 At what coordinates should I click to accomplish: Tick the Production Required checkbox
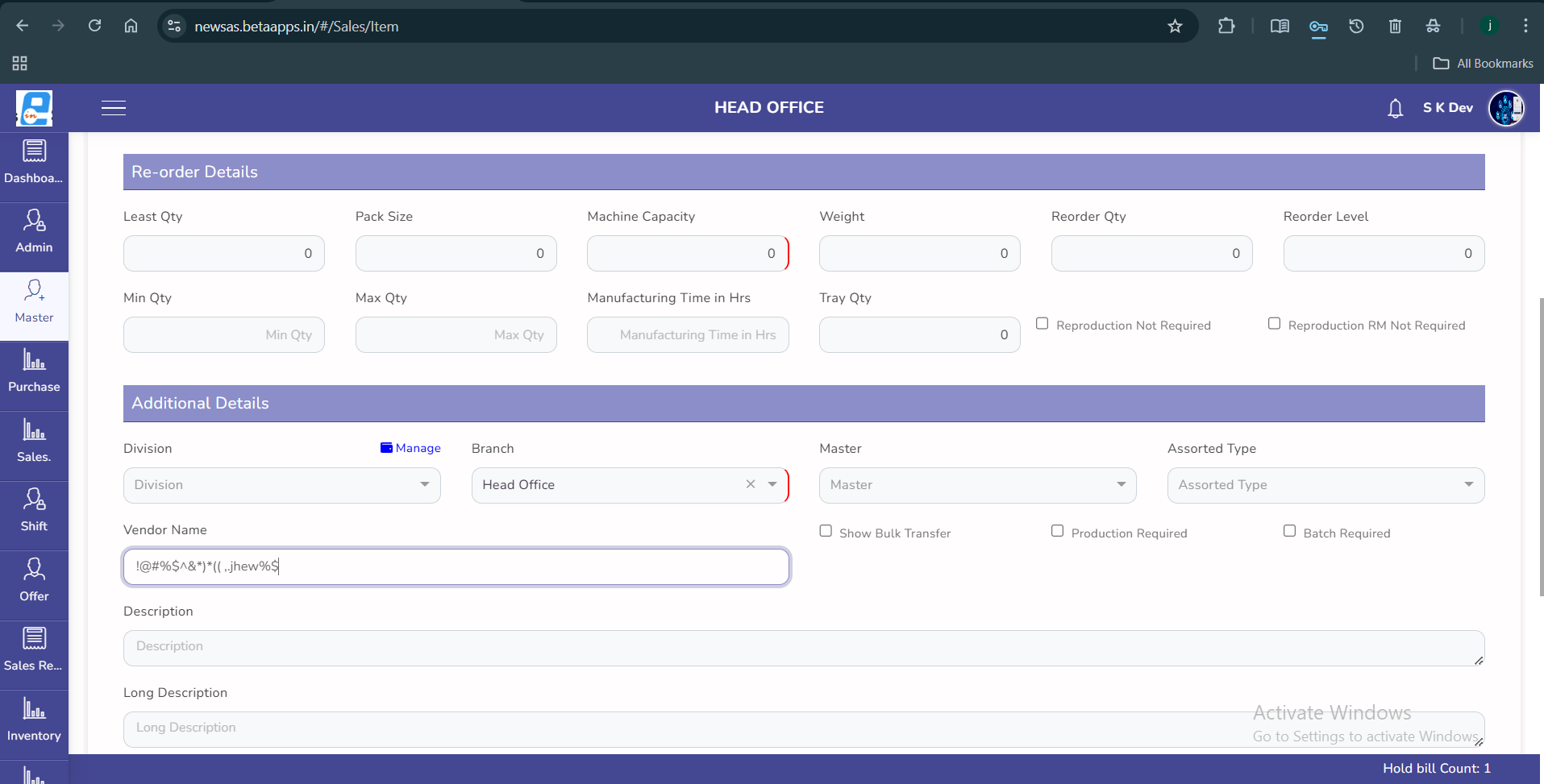(x=1057, y=531)
